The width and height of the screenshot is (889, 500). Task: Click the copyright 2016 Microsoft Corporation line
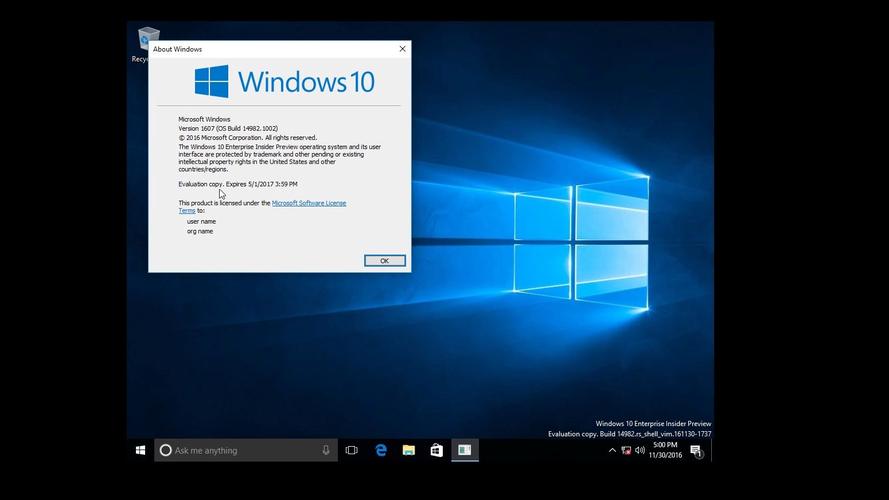248,138
